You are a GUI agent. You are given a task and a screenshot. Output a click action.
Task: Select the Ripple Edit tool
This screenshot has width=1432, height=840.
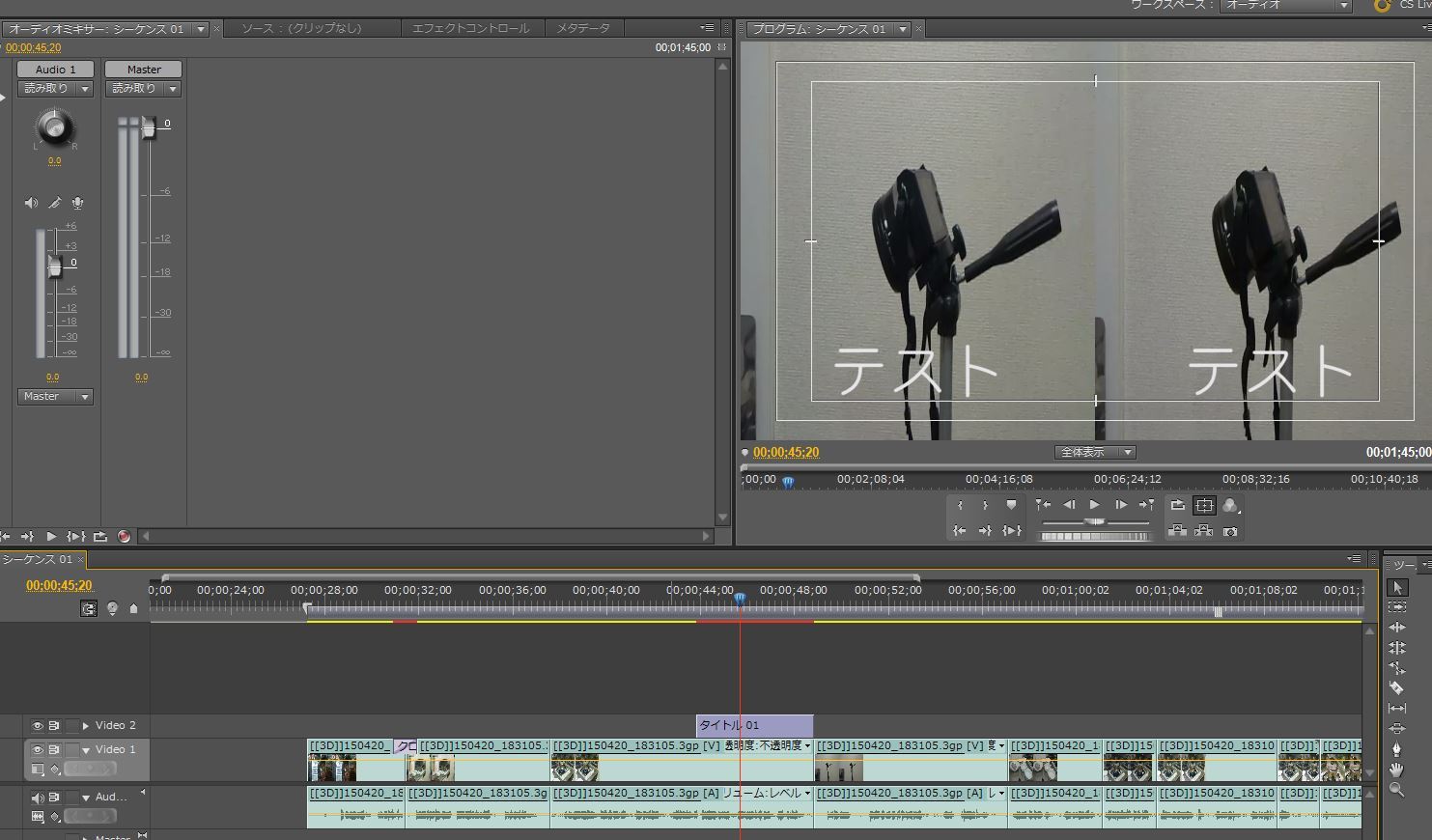coord(1396,628)
